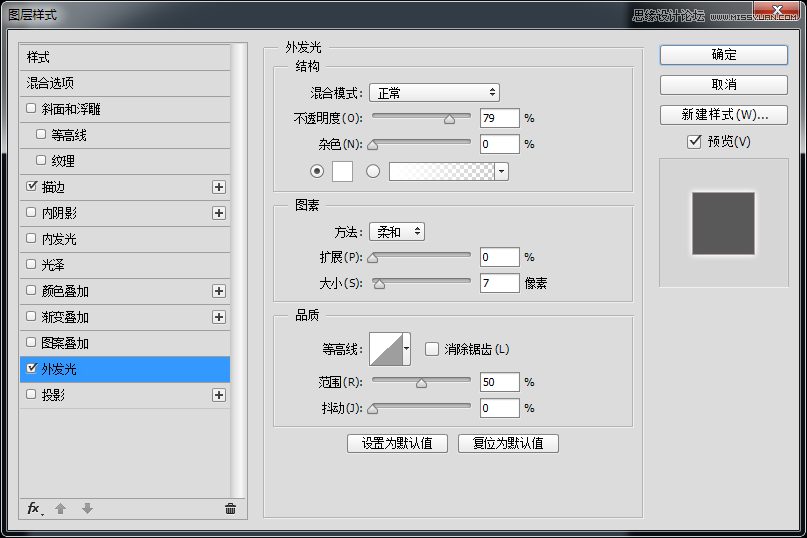This screenshot has width=807, height=538.
Task: Open the fx add-style menu icon
Action: pos(35,509)
